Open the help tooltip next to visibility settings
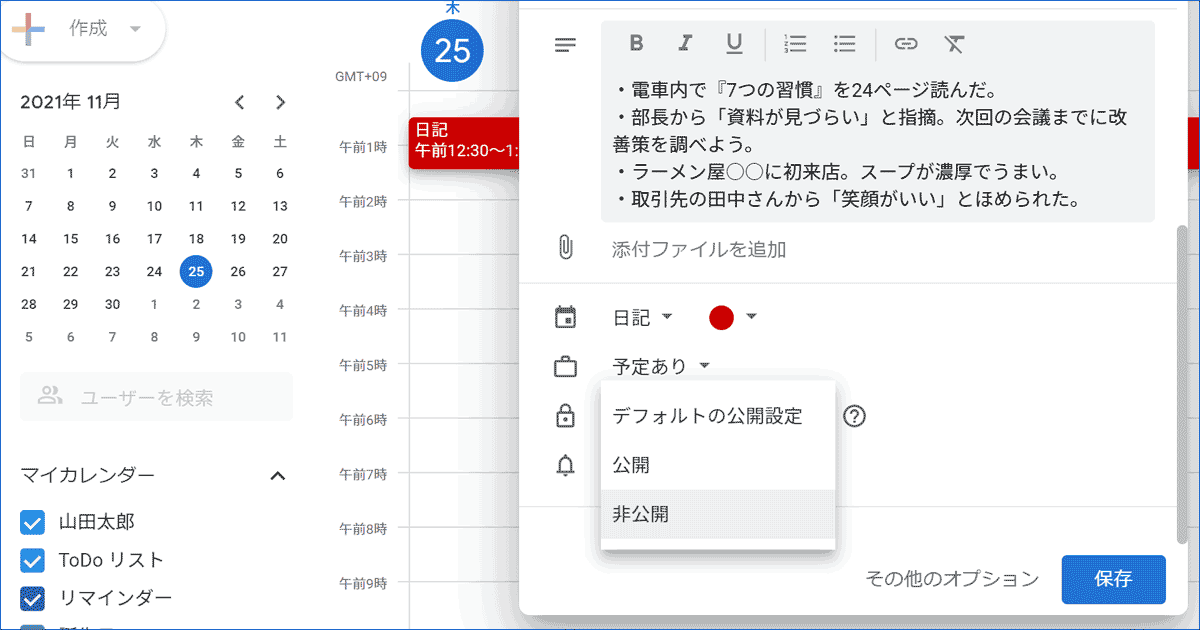 pos(855,415)
